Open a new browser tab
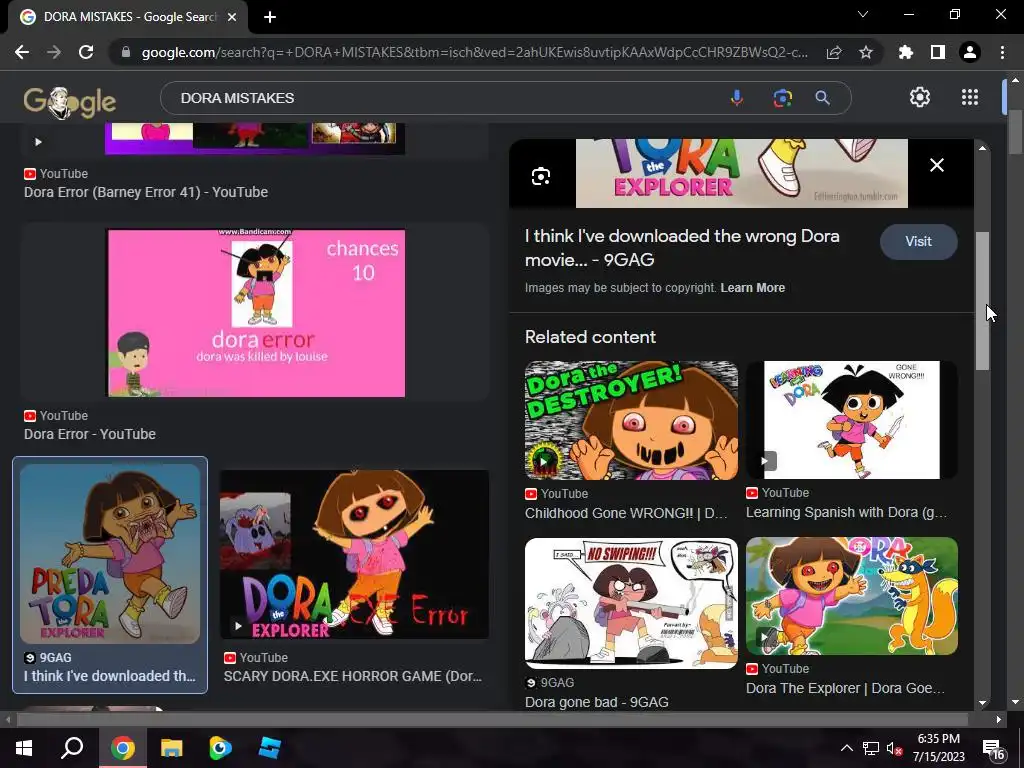Image resolution: width=1024 pixels, height=768 pixels. [x=270, y=18]
